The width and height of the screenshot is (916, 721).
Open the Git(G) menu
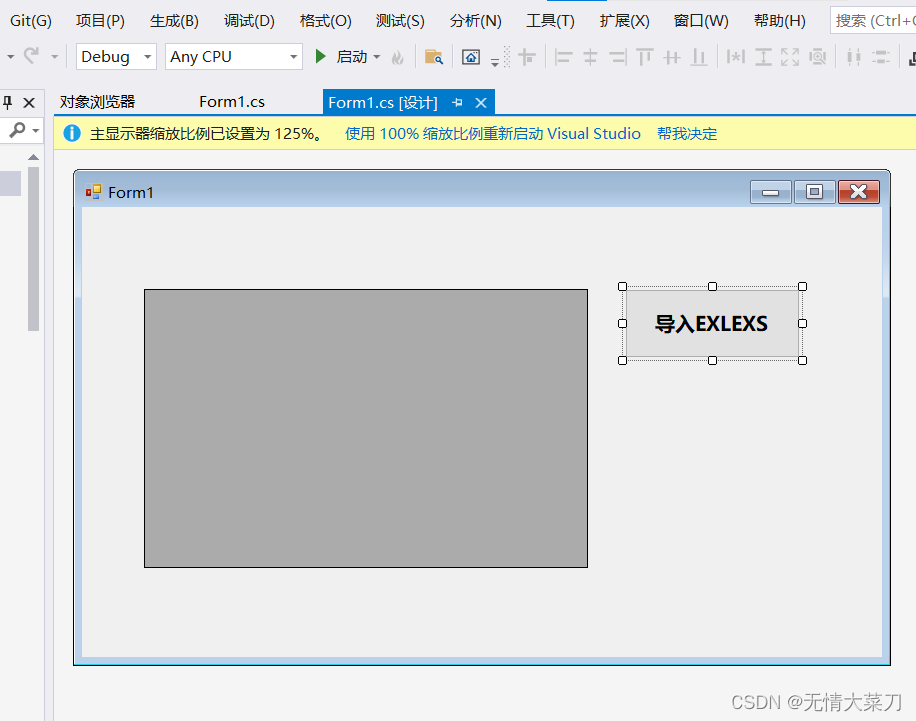click(x=31, y=21)
